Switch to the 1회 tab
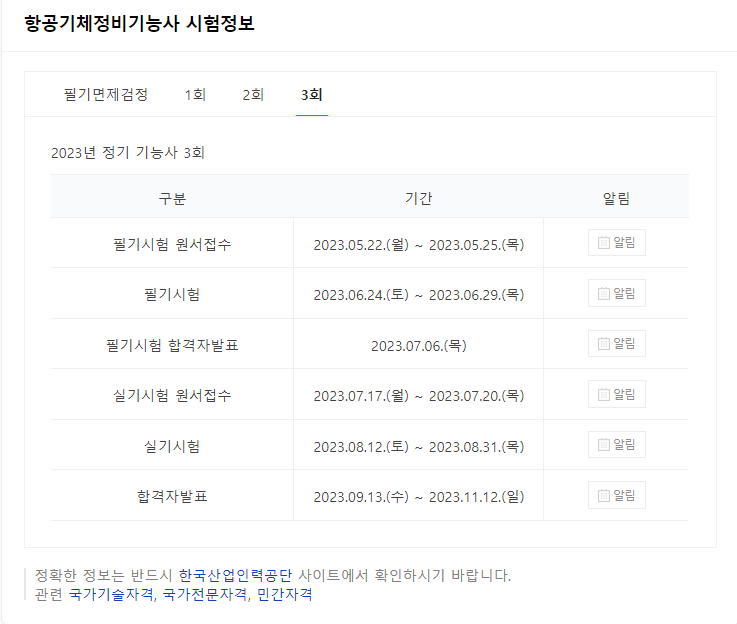This screenshot has height=624, width=737. point(195,94)
